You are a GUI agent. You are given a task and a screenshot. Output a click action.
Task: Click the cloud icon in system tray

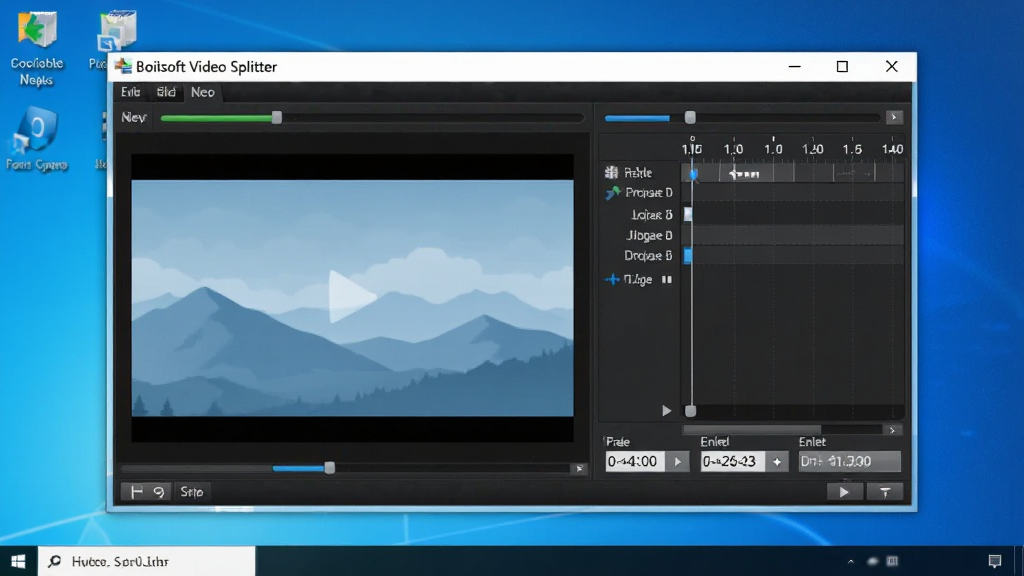click(x=872, y=561)
